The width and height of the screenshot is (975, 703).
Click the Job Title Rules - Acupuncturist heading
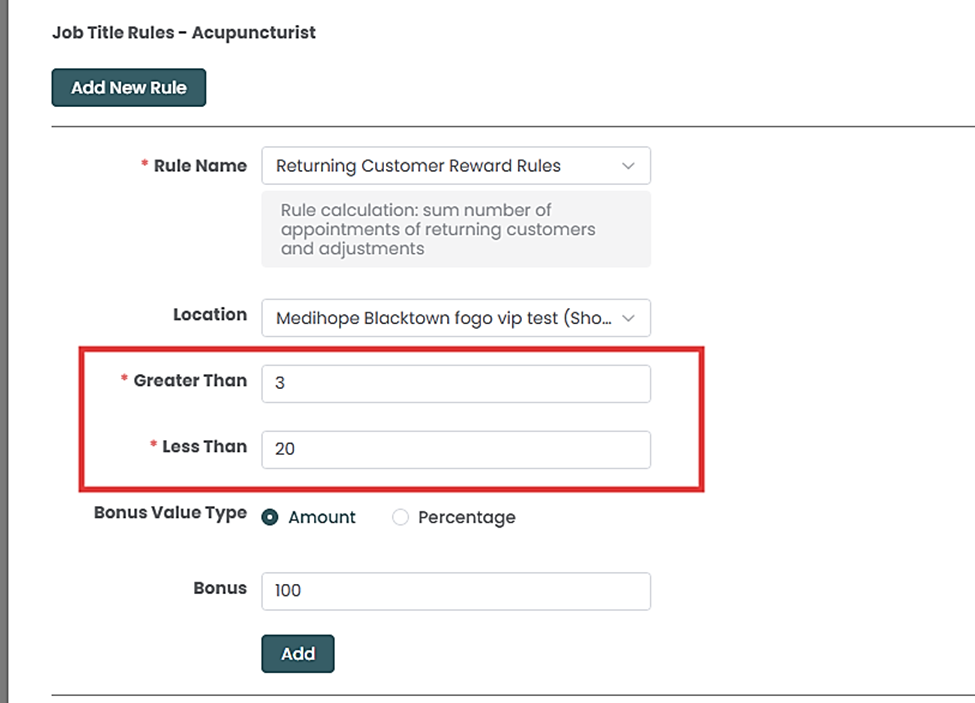184,32
